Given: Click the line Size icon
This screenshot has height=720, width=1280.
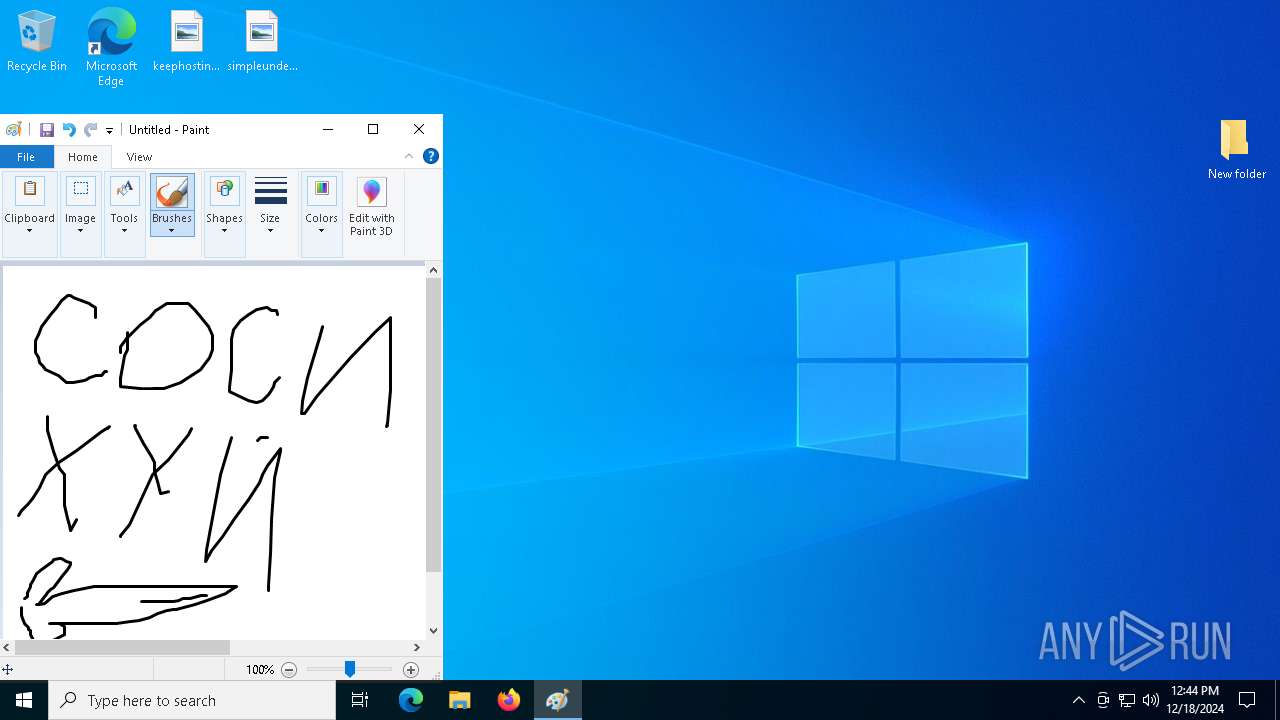Looking at the screenshot, I should (270, 190).
